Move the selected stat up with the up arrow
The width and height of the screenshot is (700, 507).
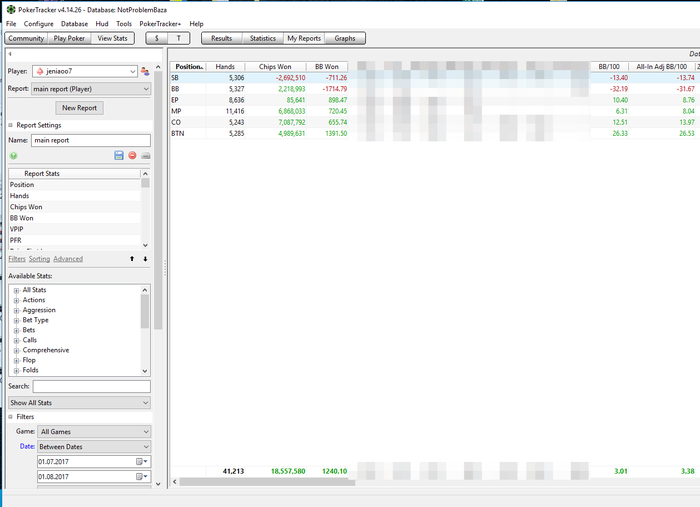click(x=132, y=259)
